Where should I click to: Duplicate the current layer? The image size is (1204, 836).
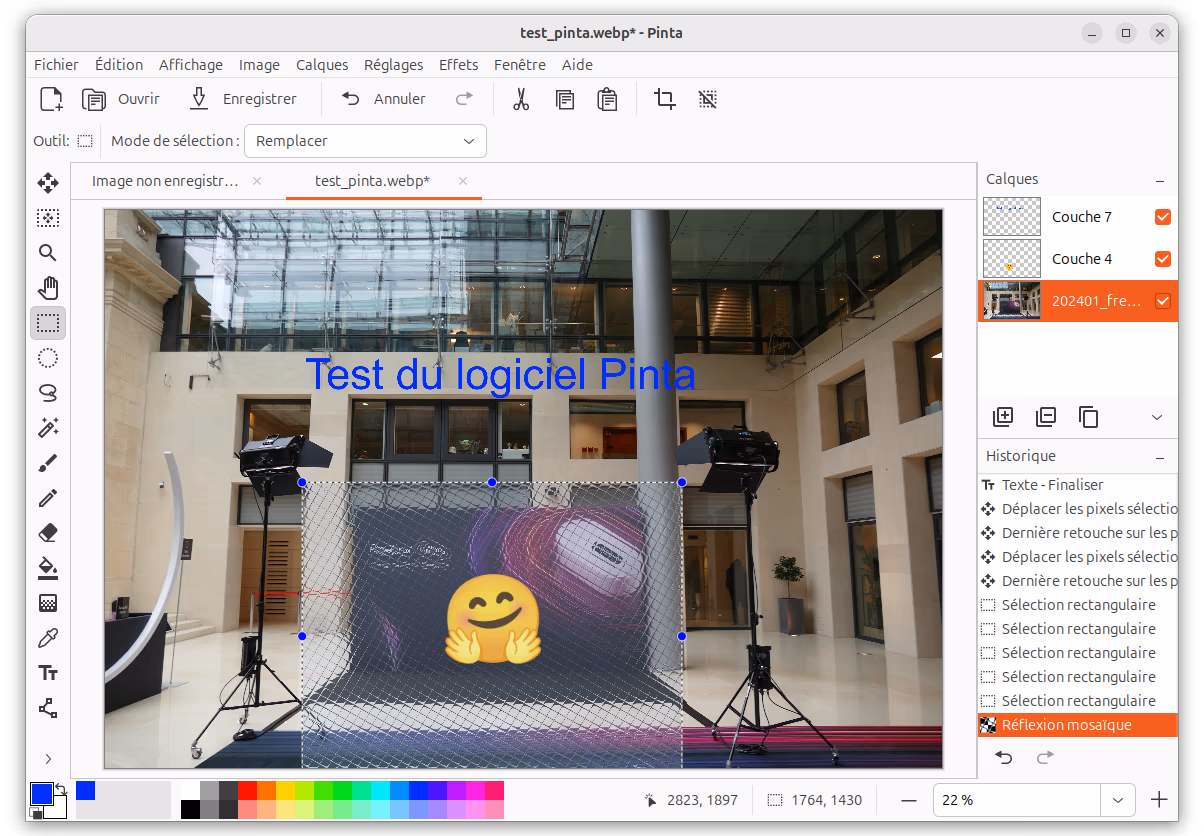1089,417
